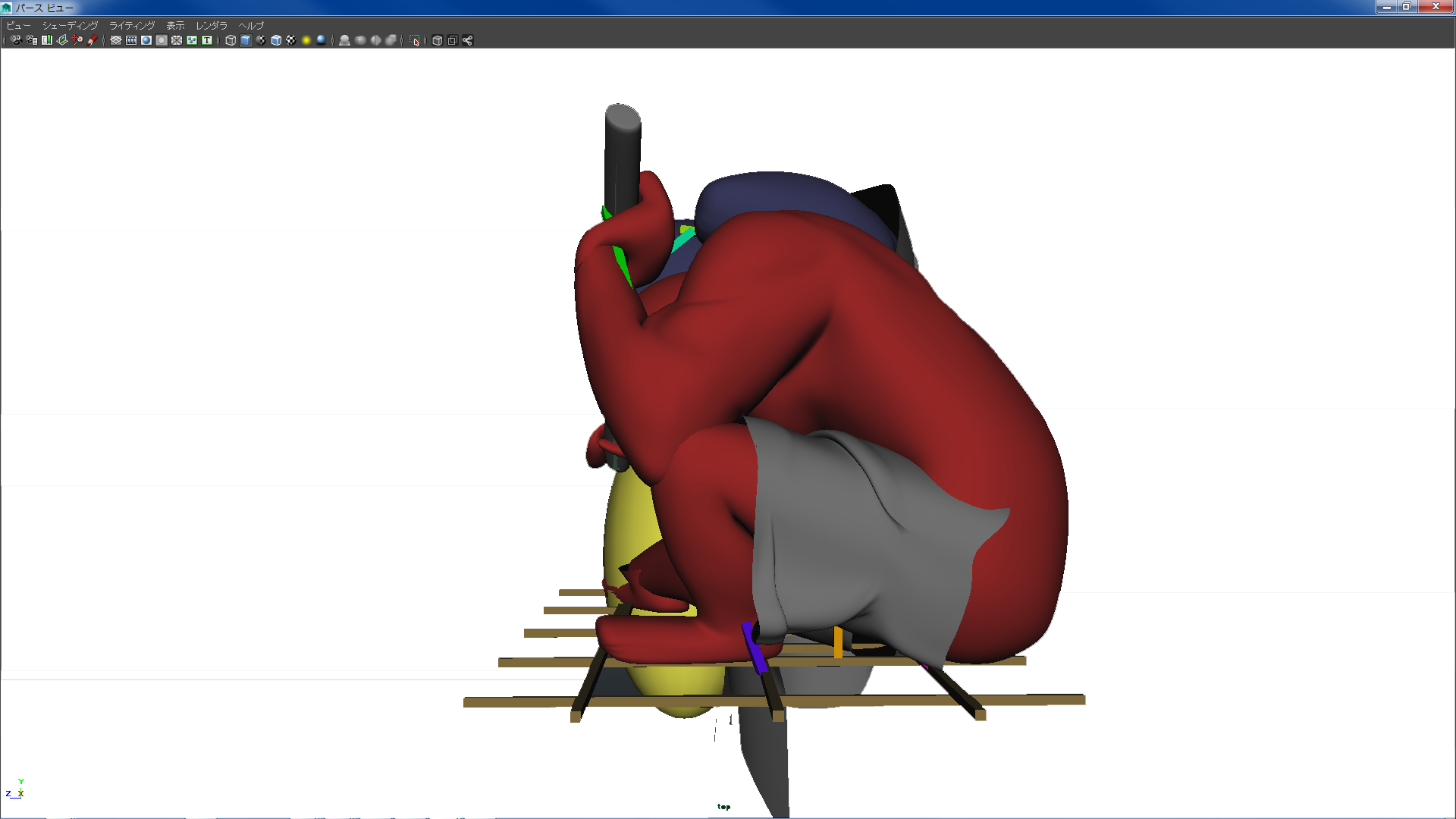Click the 表示 menu item
Viewport: 1456px width, 819px height.
tap(175, 26)
